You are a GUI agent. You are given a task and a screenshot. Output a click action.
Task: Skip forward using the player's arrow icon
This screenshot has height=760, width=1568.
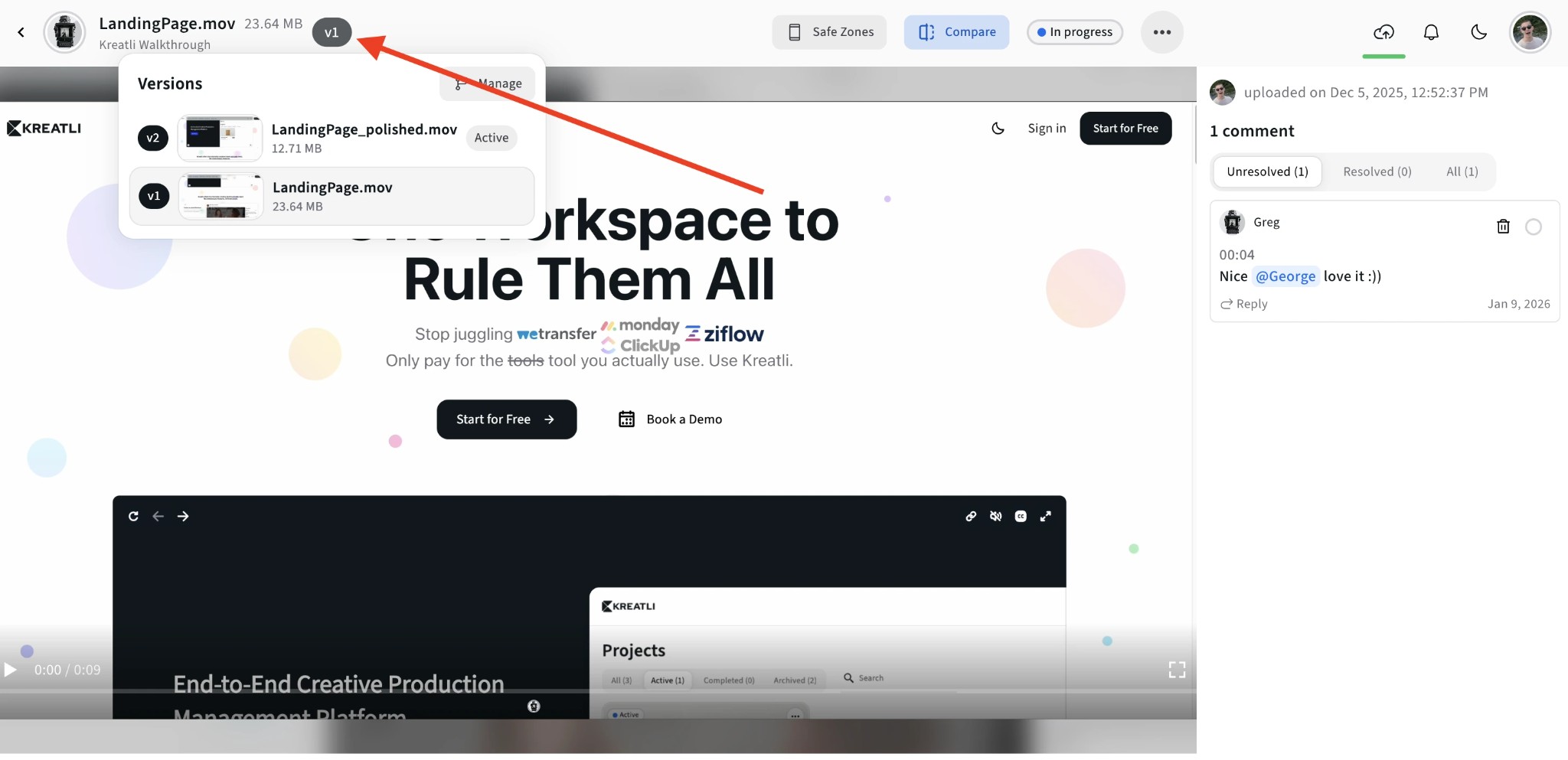click(x=182, y=516)
